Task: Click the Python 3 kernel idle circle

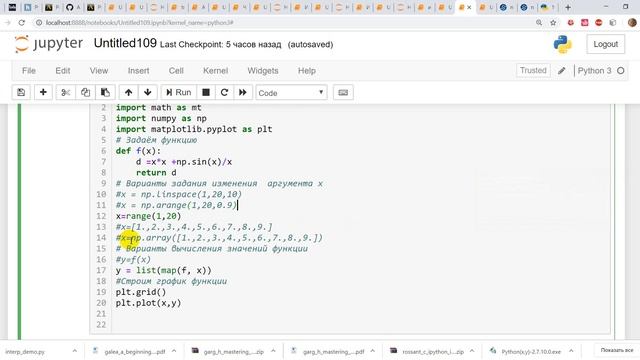Action: [621, 71]
